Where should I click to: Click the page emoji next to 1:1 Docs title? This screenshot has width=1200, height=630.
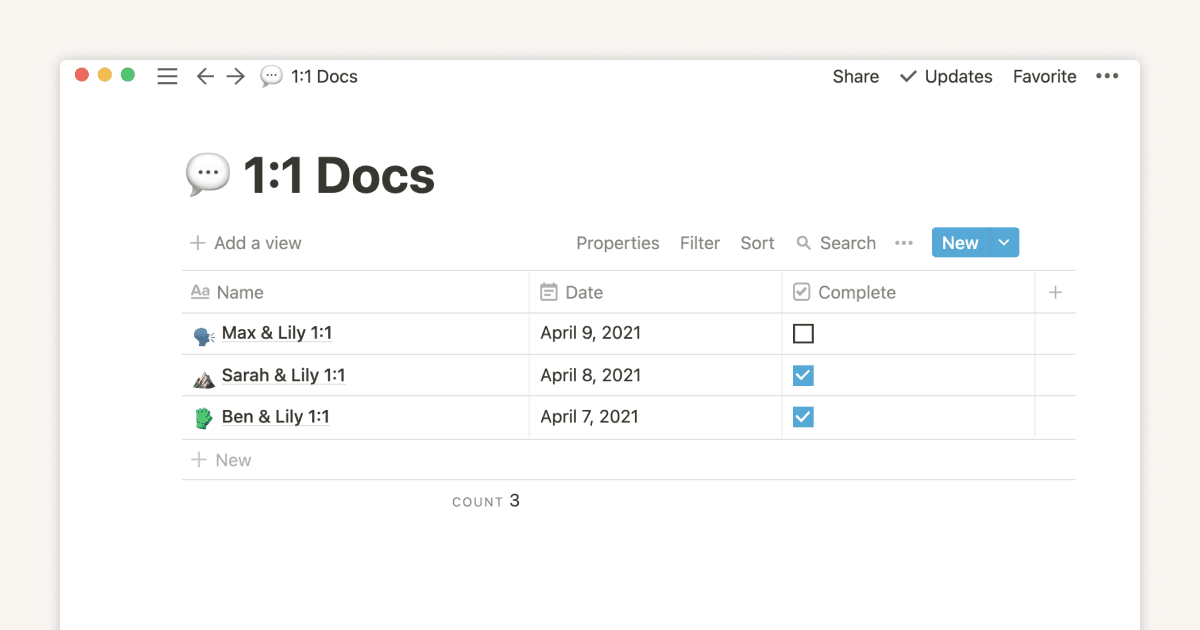[x=208, y=174]
